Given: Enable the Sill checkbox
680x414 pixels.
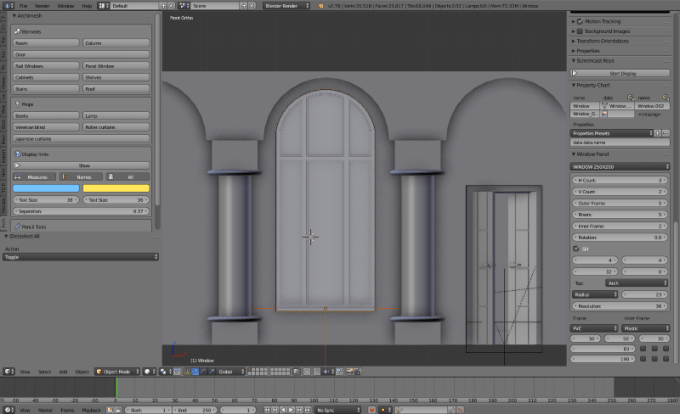Looking at the screenshot, I should coord(576,249).
